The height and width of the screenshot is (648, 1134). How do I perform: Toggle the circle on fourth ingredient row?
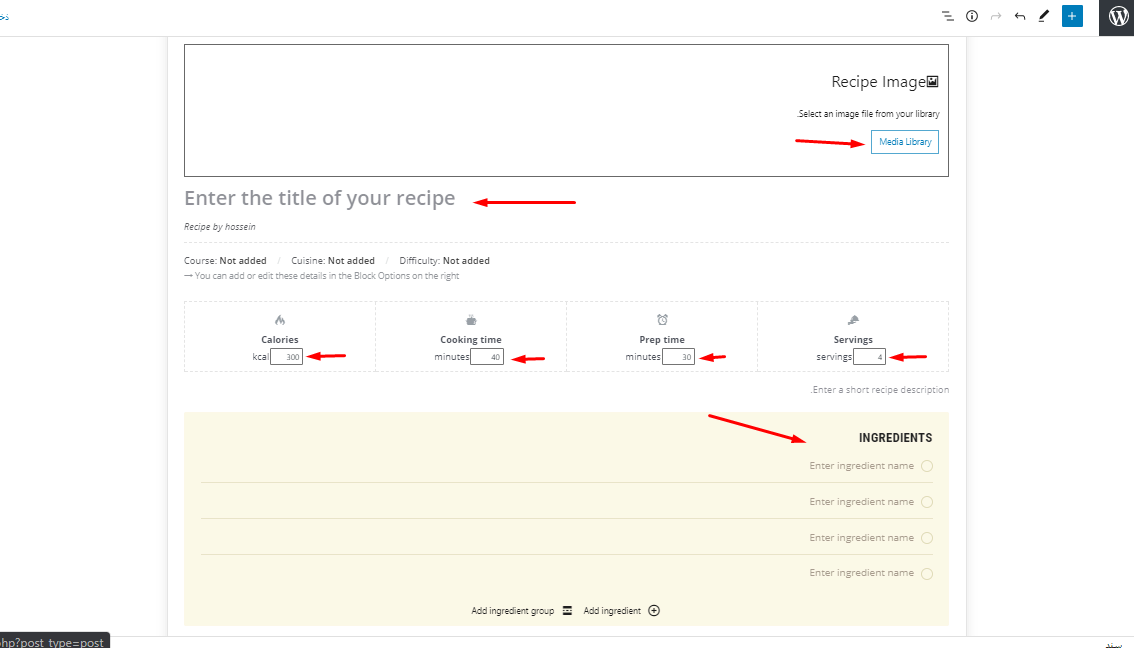(927, 574)
